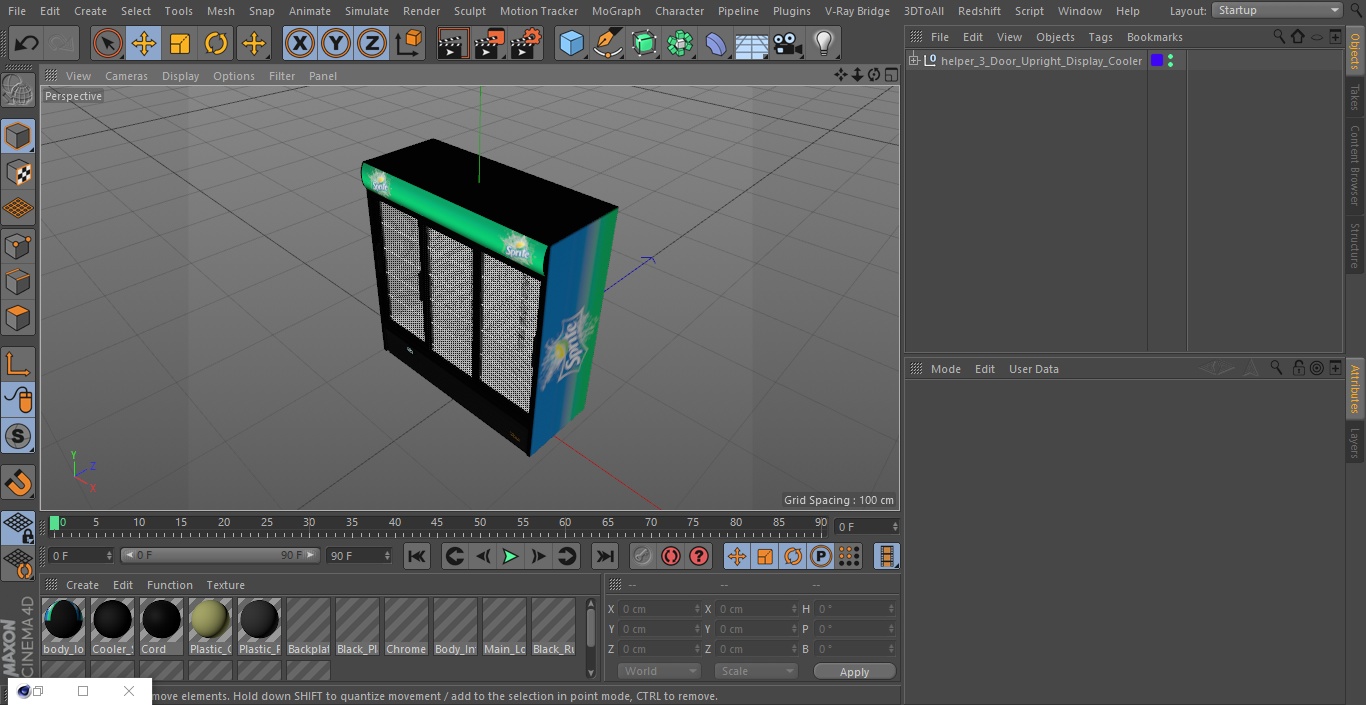Enable Texture mode in left toolbar

point(18,172)
